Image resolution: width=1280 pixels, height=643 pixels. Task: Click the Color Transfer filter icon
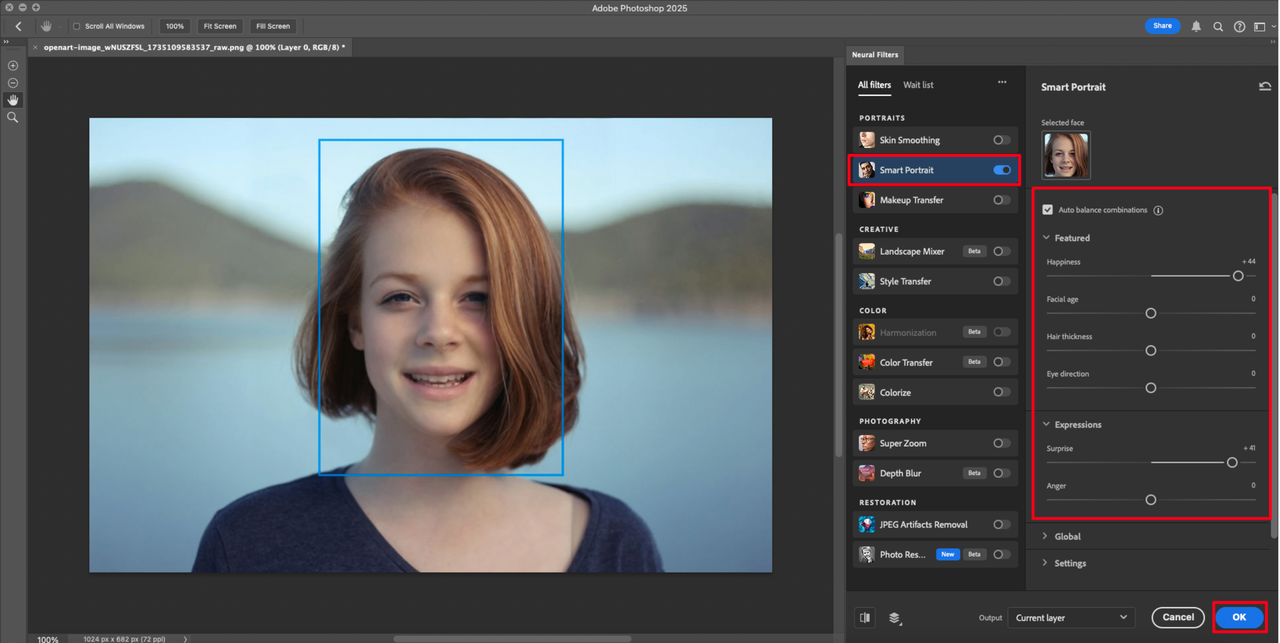click(x=867, y=362)
